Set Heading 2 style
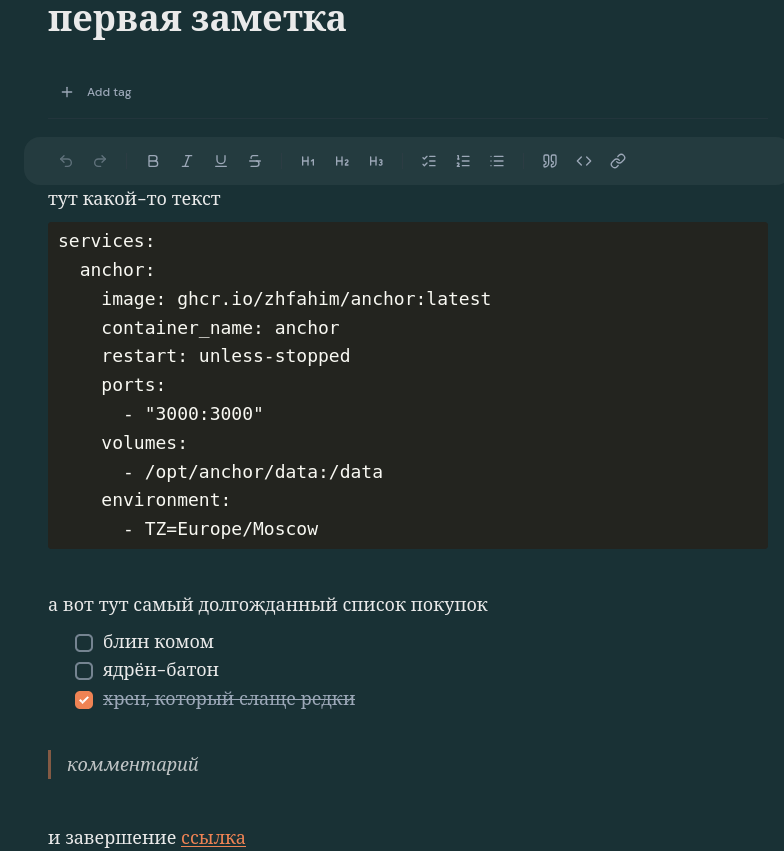The width and height of the screenshot is (784, 851). 342,161
